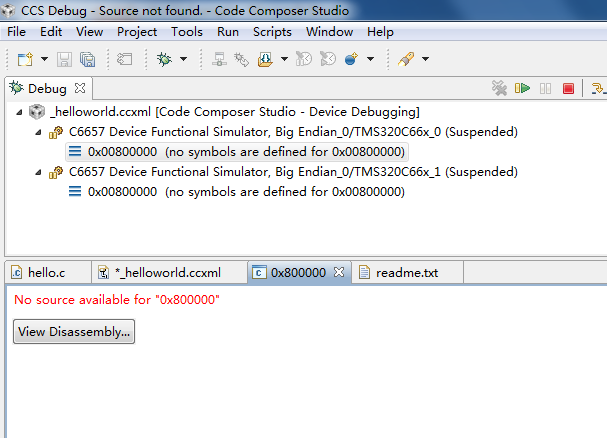Switch to the *_helloworld.ccxml editor tab
This screenshot has width=607, height=438.
click(x=168, y=273)
